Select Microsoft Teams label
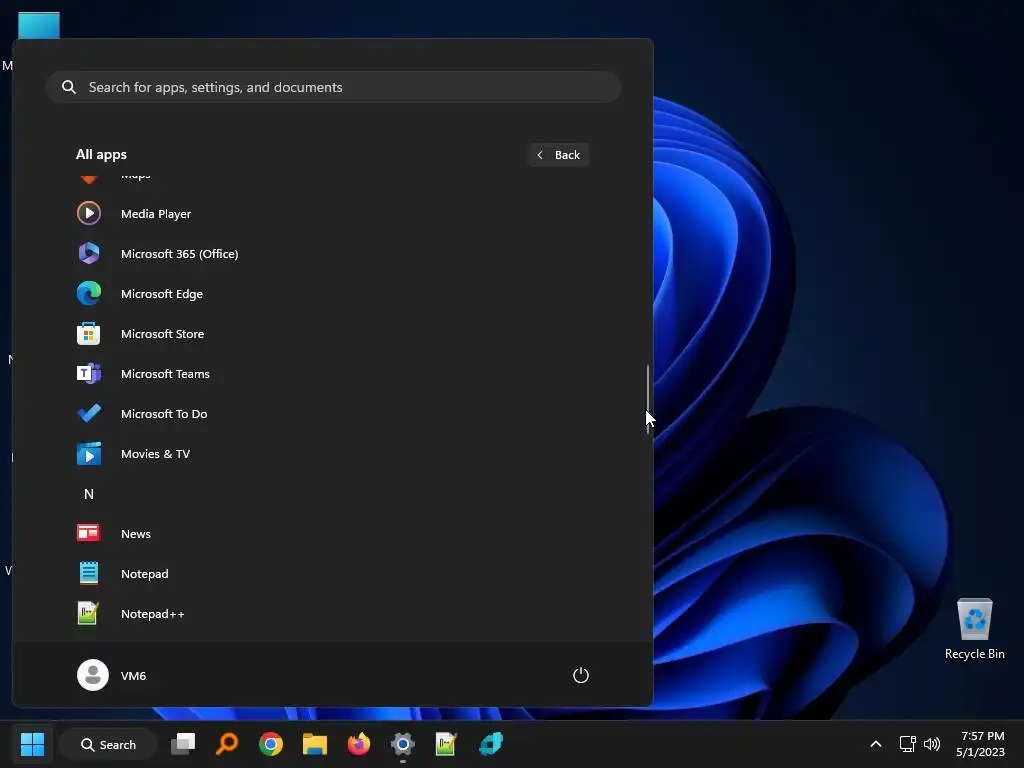The image size is (1024, 768). (x=165, y=374)
